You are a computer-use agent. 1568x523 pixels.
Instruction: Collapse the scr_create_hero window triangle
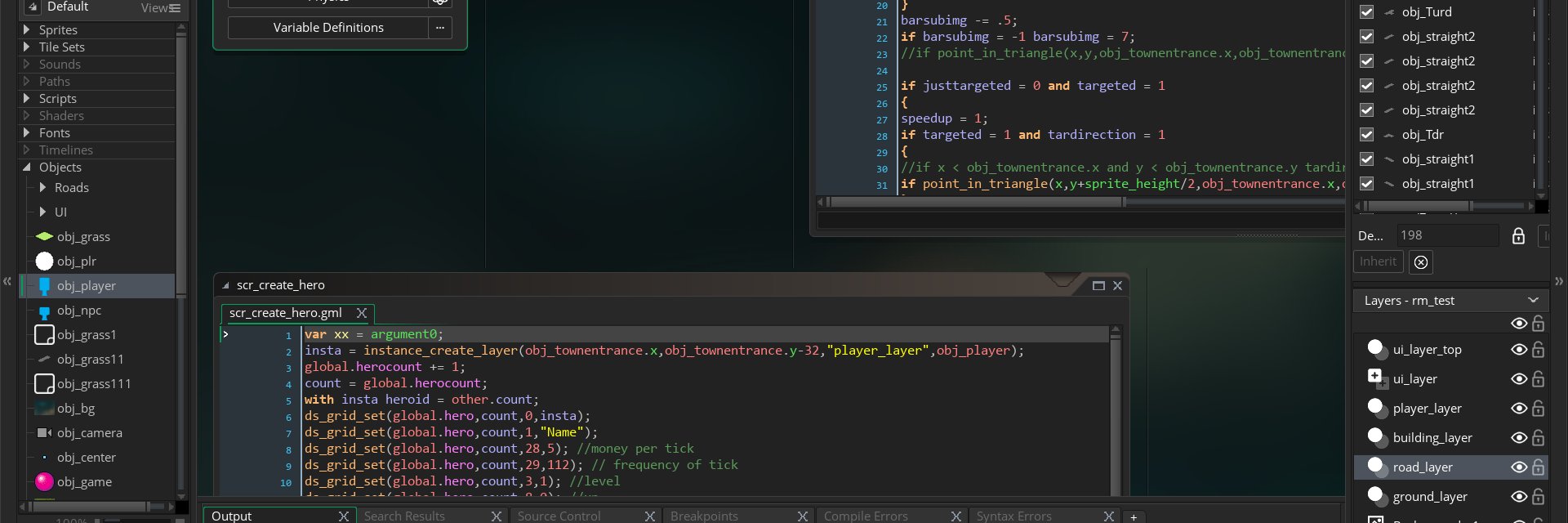pyautogui.click(x=225, y=285)
